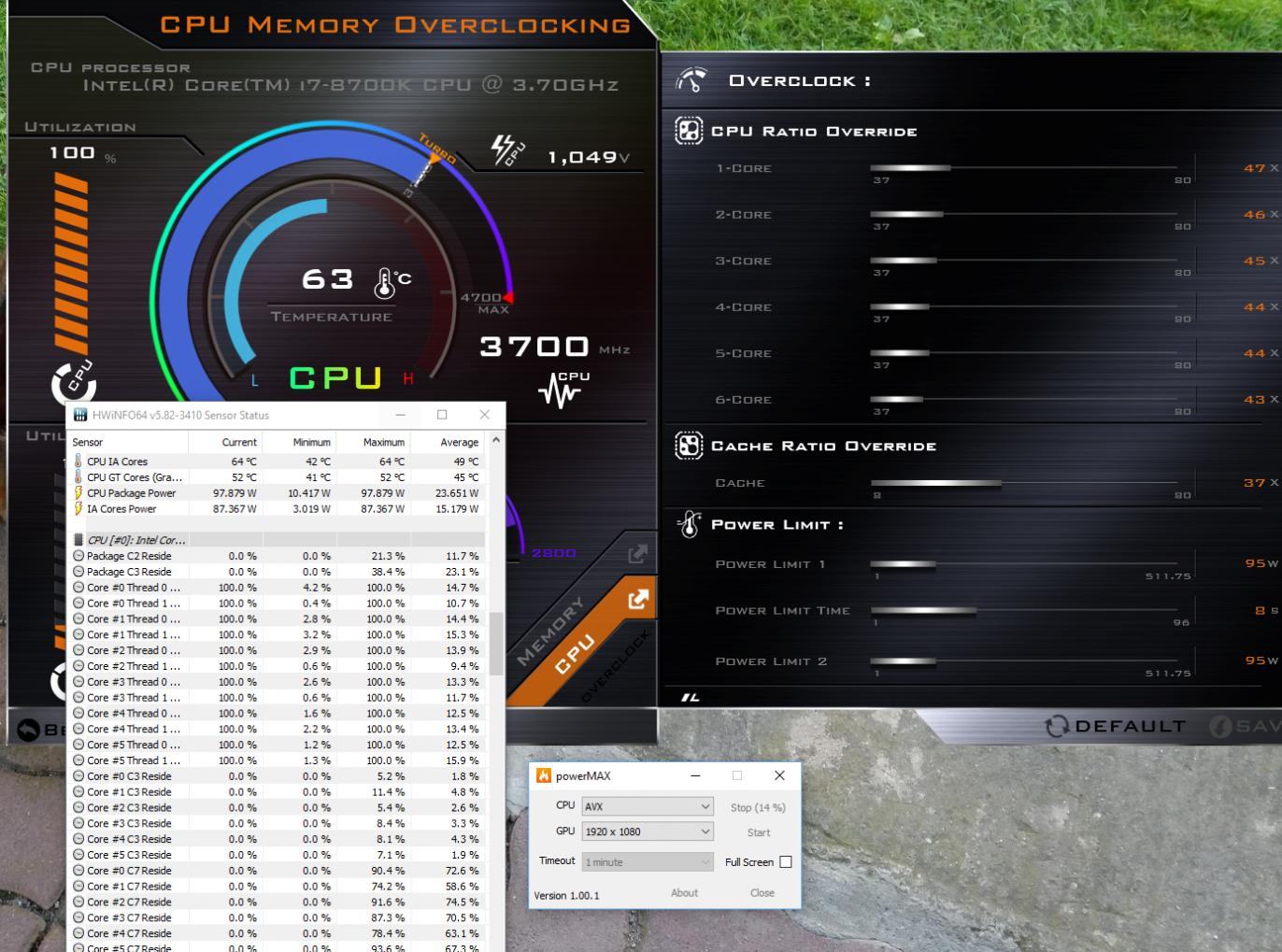Open the CPU AVX dropdown in powerMAX

(648, 806)
